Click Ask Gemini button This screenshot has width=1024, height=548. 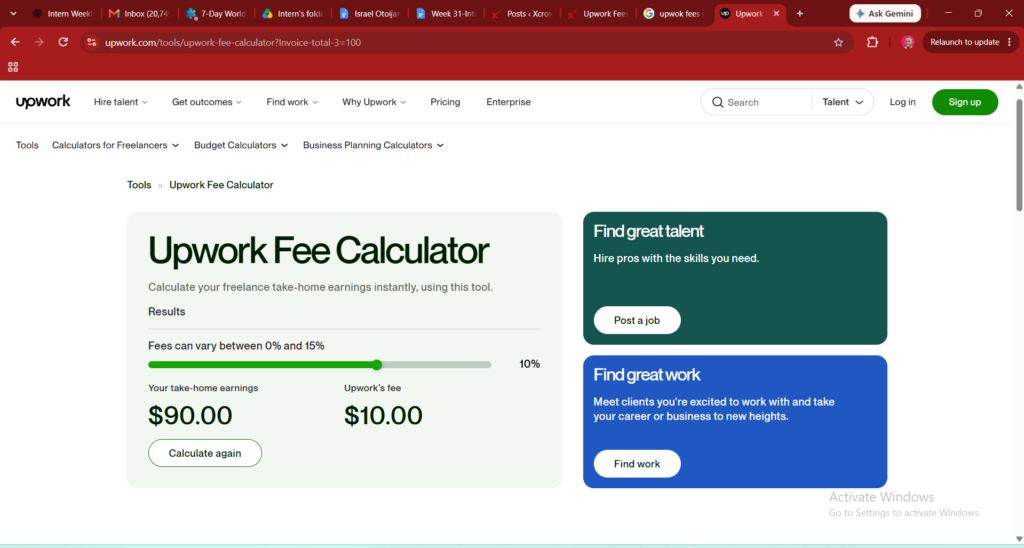(885, 13)
